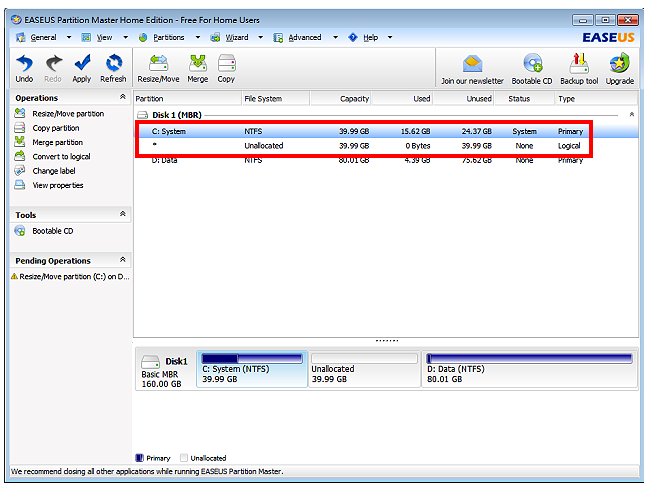Viewport: 654px width, 488px height.
Task: Sort by the Partition column header
Action: pyautogui.click(x=187, y=98)
